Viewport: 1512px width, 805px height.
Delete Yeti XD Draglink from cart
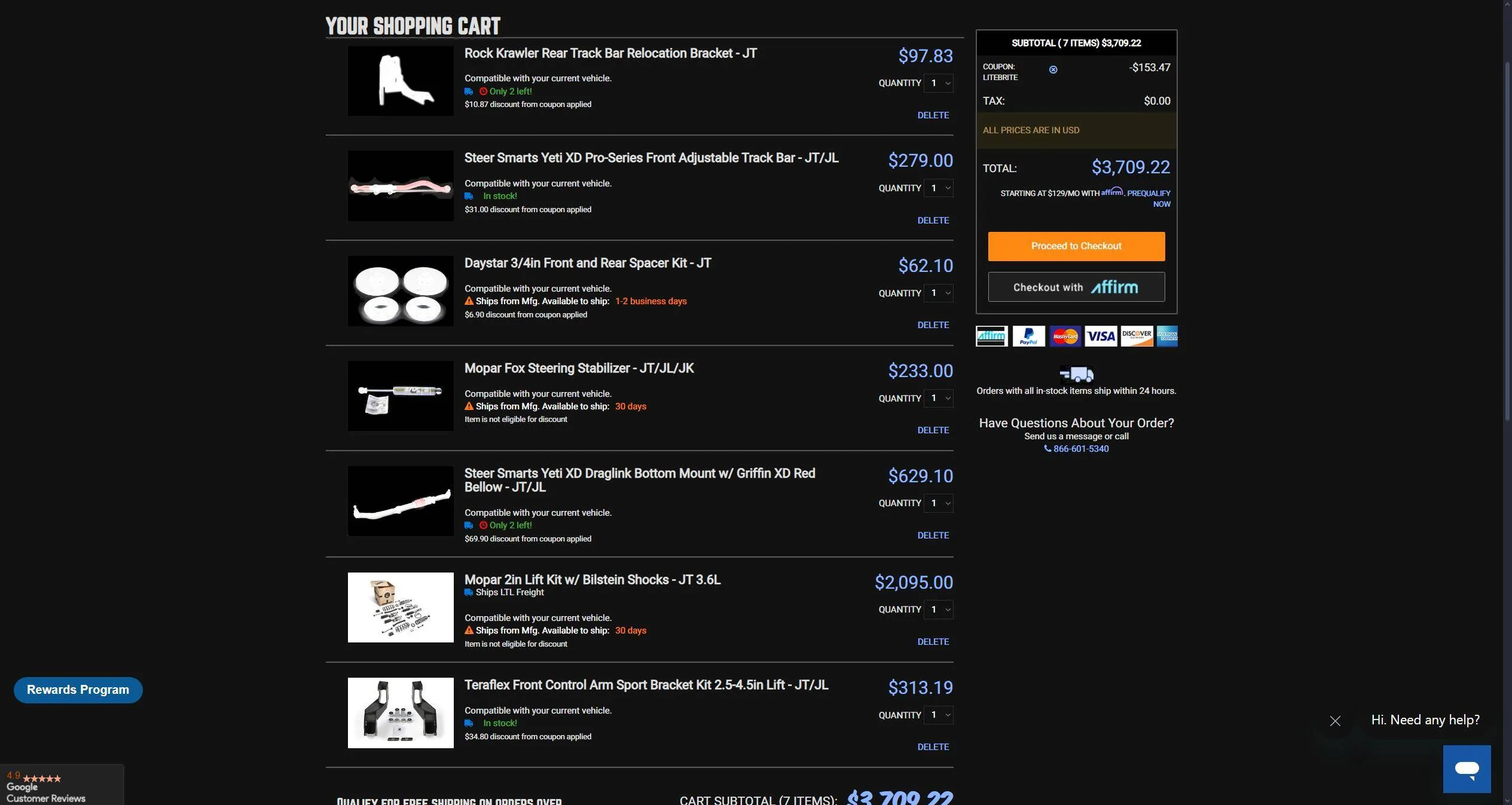(x=933, y=535)
